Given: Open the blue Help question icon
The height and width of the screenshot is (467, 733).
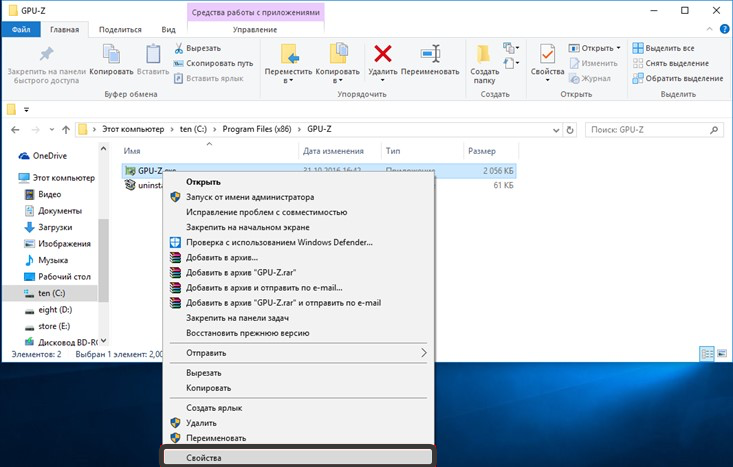Looking at the screenshot, I should tap(725, 29).
